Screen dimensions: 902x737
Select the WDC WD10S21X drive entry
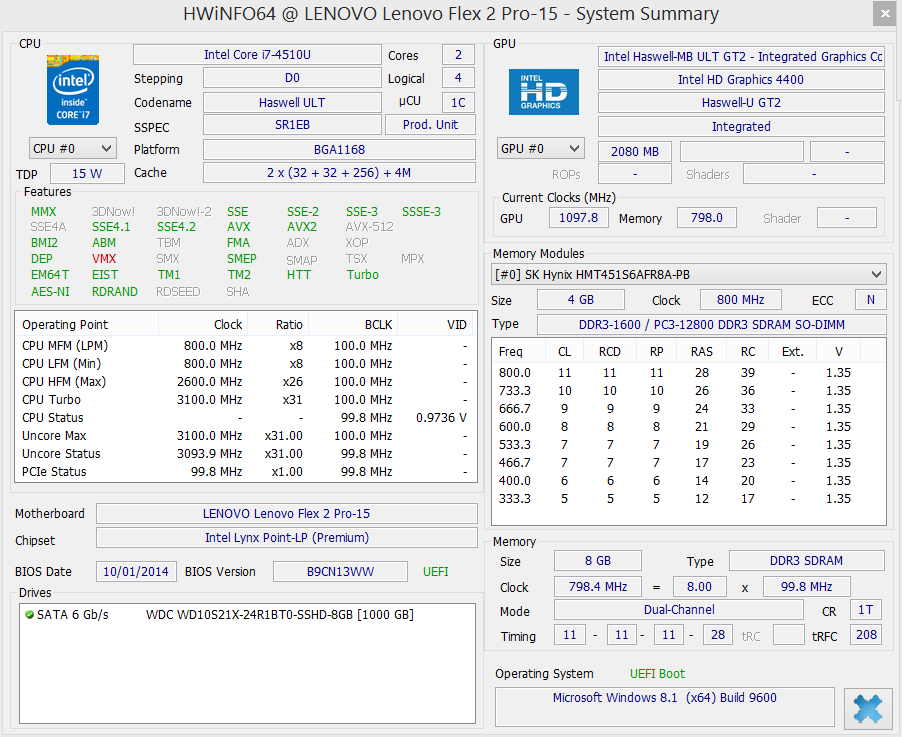click(x=279, y=614)
